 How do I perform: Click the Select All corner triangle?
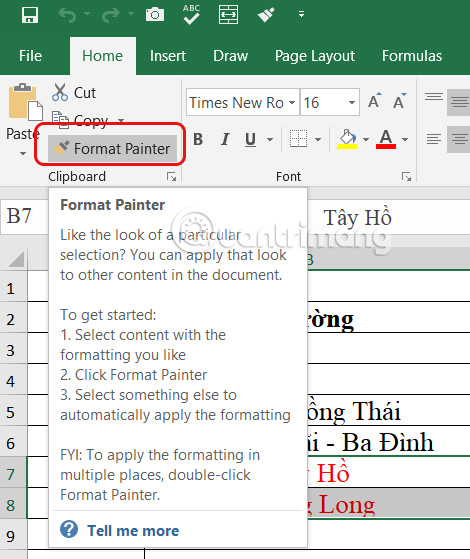(15, 260)
